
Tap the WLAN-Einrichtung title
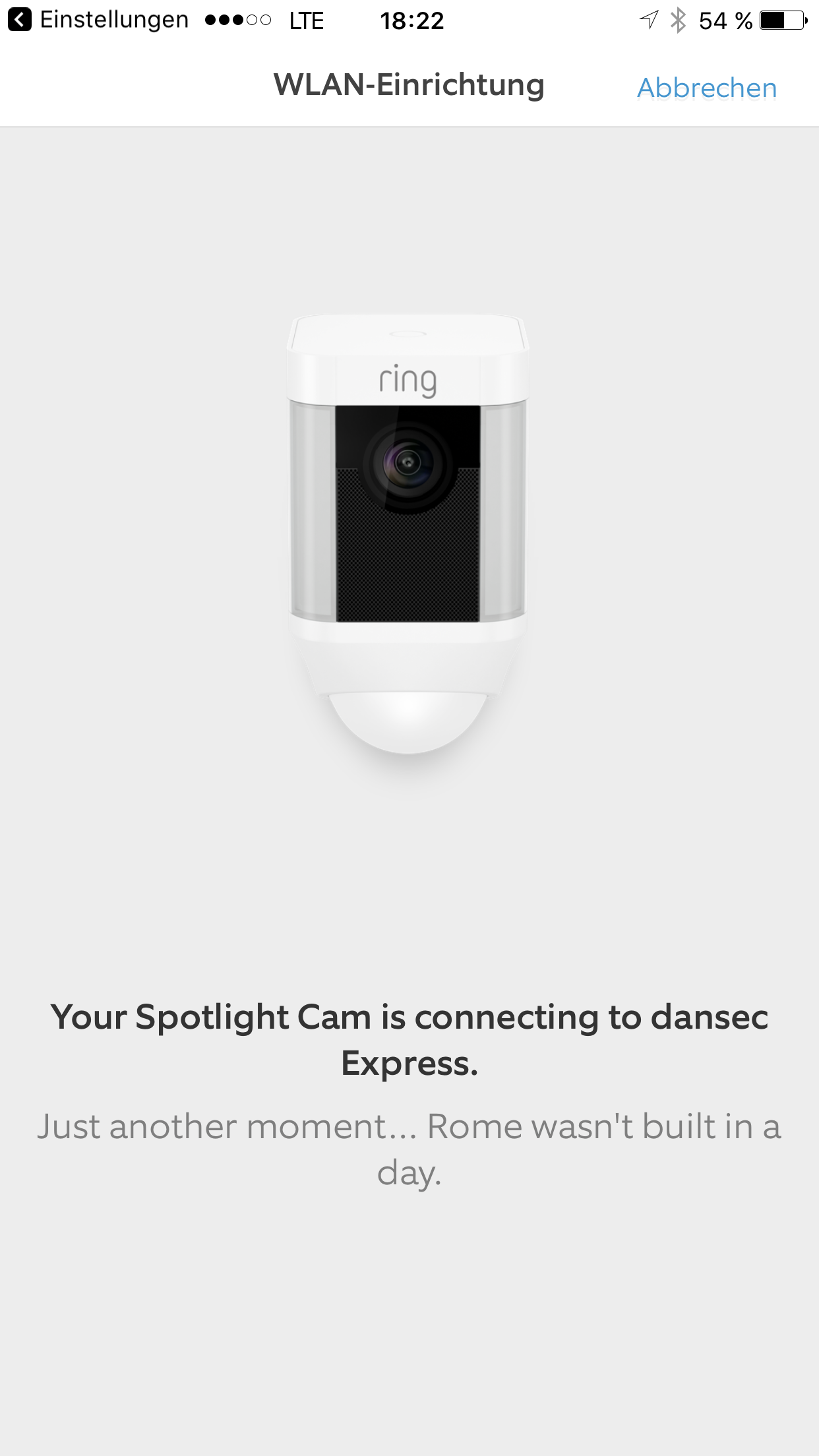point(409,85)
